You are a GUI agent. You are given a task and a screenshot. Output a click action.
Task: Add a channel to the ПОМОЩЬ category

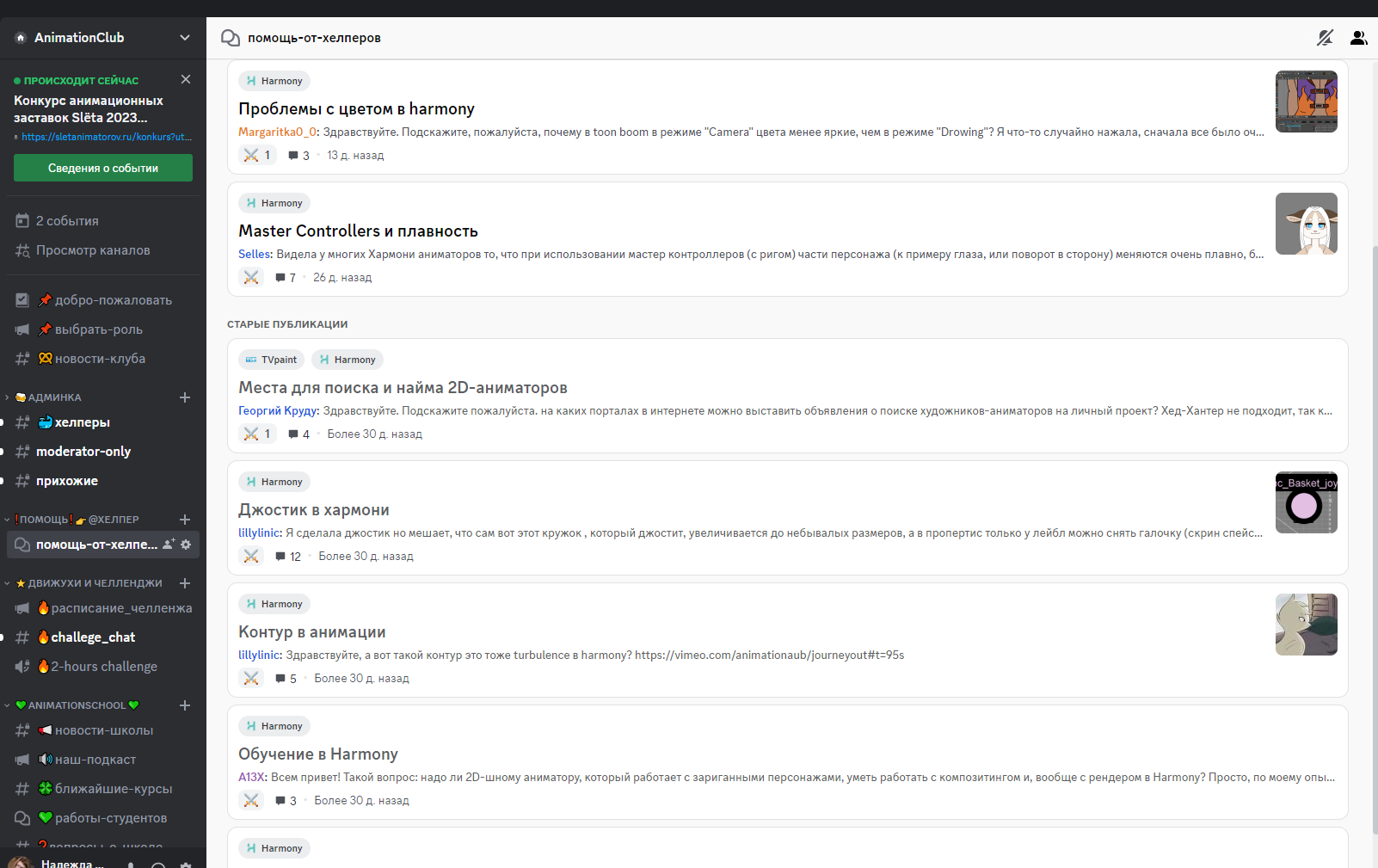[x=185, y=520]
